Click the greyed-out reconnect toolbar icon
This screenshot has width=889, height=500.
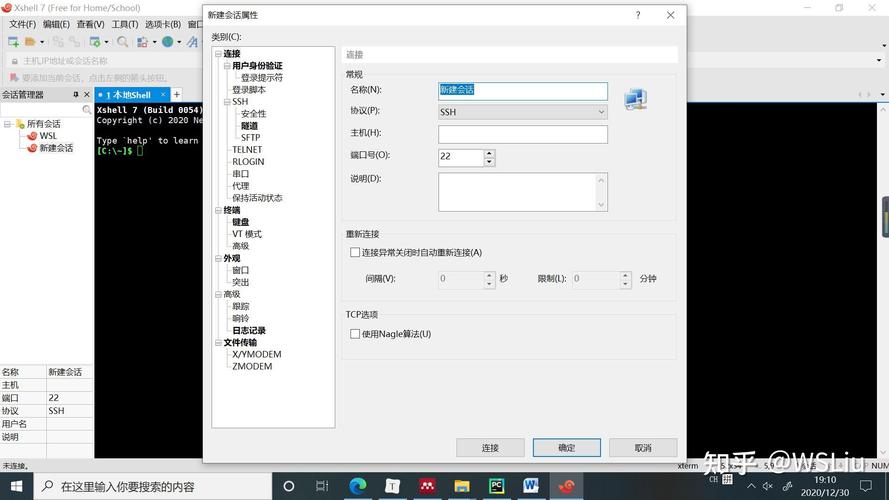[58, 41]
